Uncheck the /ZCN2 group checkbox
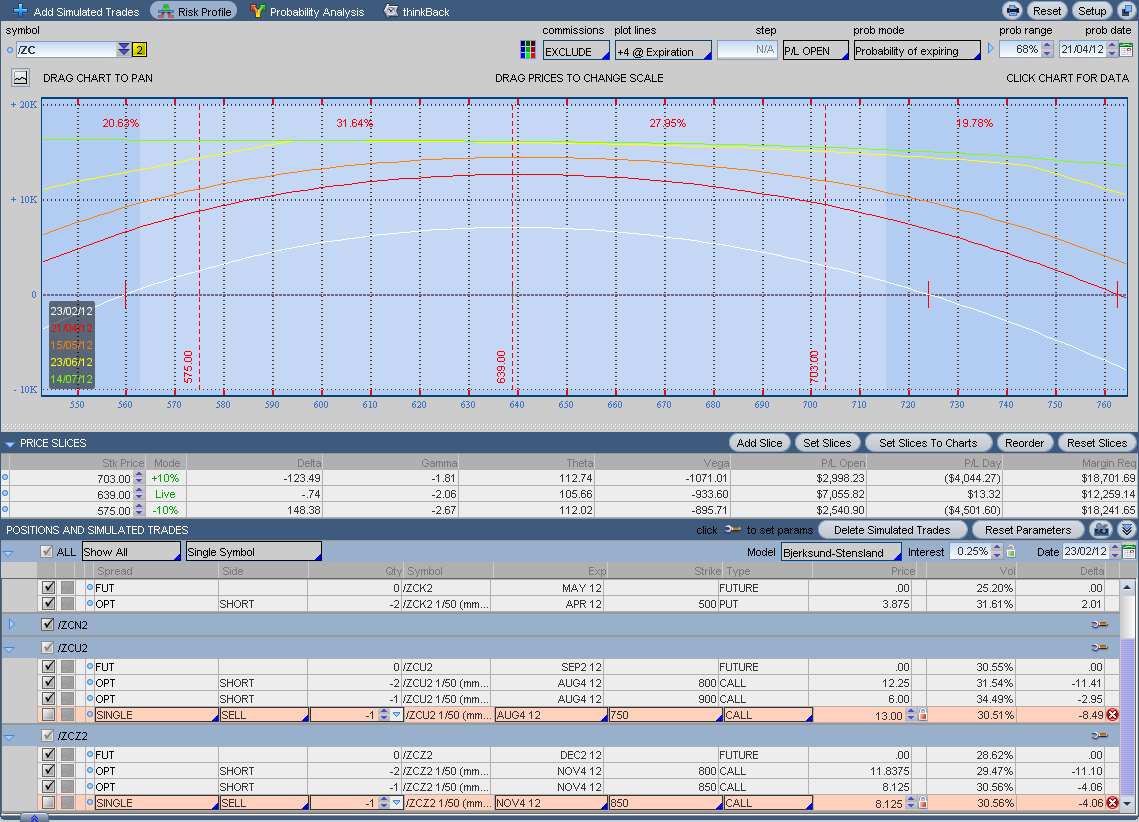The width and height of the screenshot is (1139, 822). point(48,625)
